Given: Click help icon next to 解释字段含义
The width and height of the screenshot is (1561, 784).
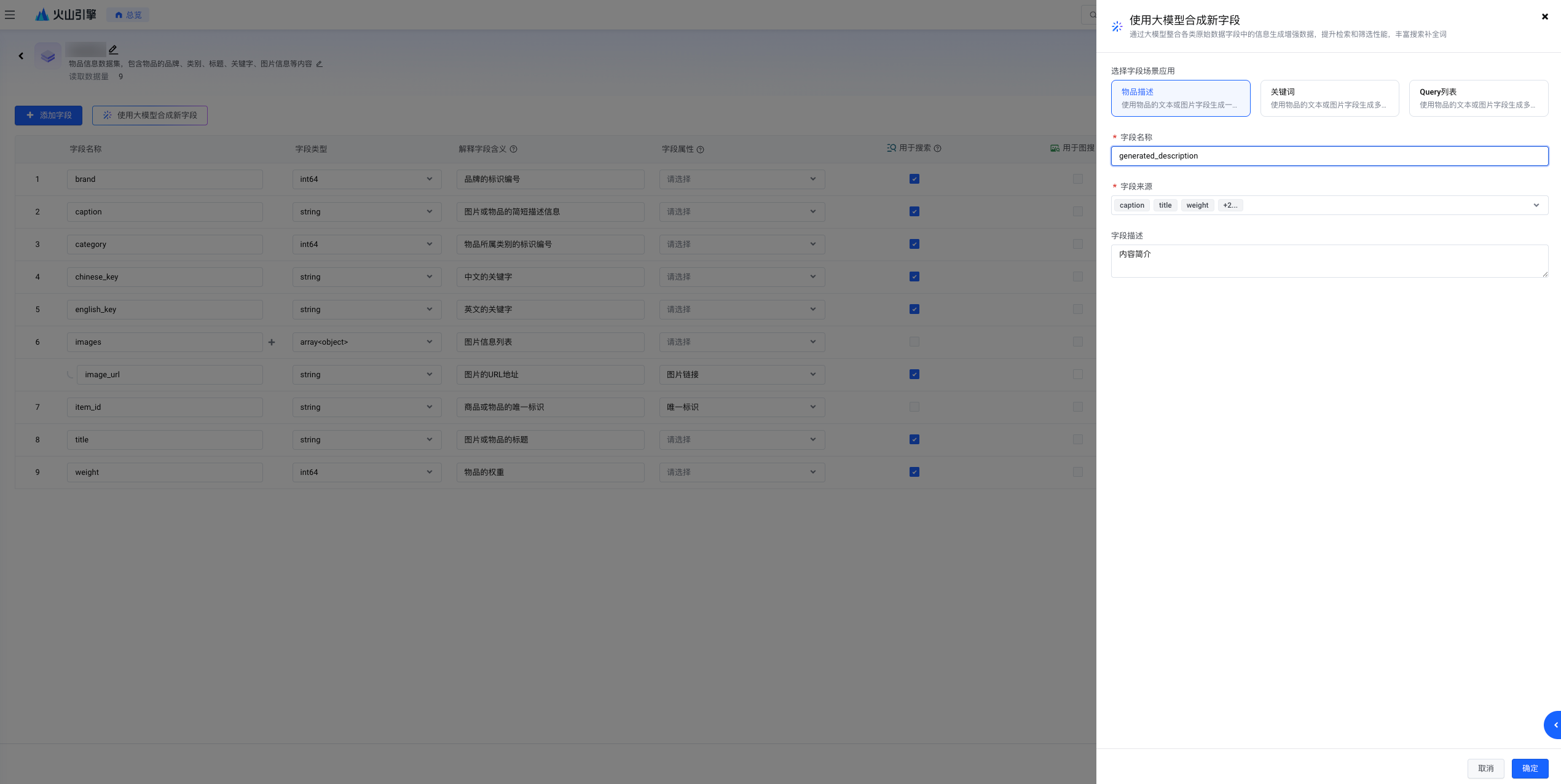Looking at the screenshot, I should pos(513,149).
